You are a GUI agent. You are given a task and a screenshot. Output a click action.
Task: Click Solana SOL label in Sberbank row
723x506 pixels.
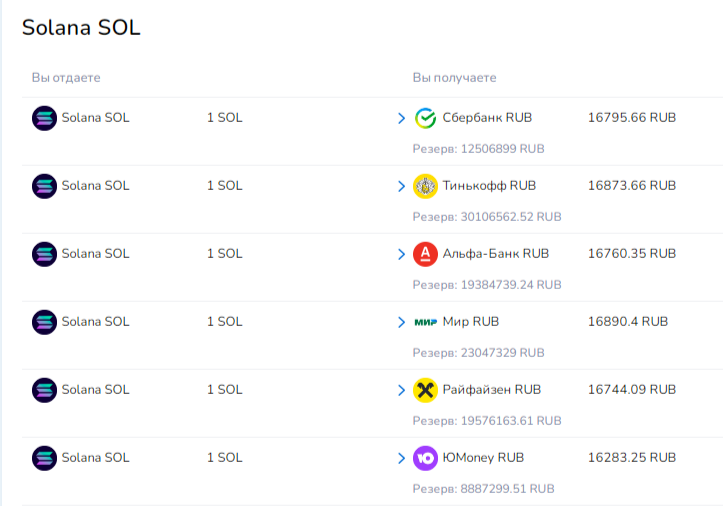(95, 118)
